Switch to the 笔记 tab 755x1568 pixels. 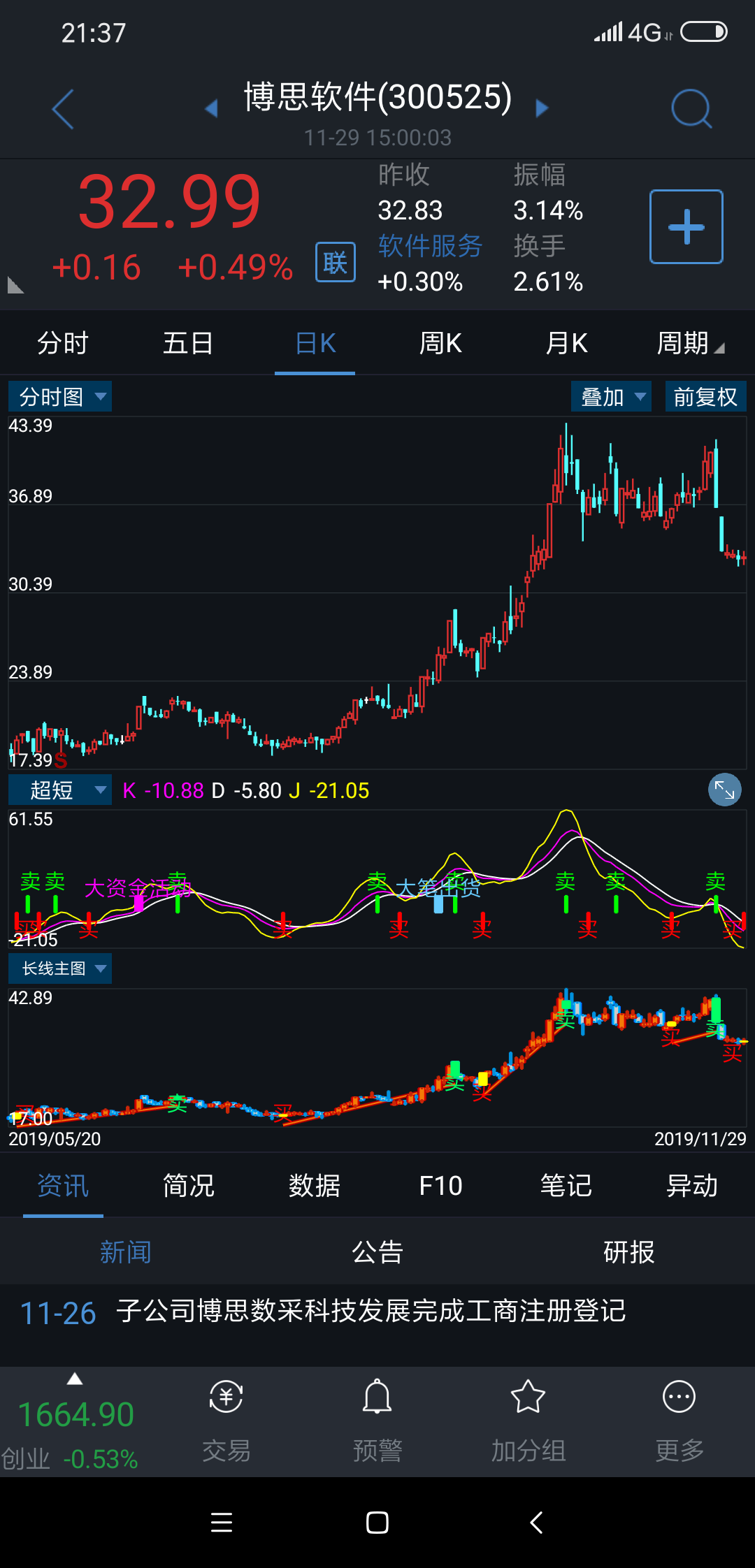566,1186
